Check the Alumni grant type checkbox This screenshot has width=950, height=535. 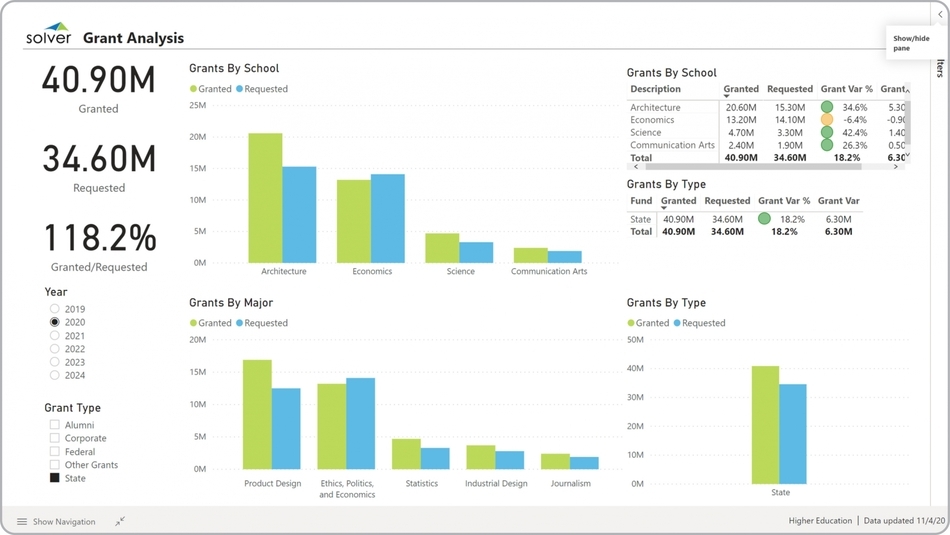pyautogui.click(x=55, y=425)
